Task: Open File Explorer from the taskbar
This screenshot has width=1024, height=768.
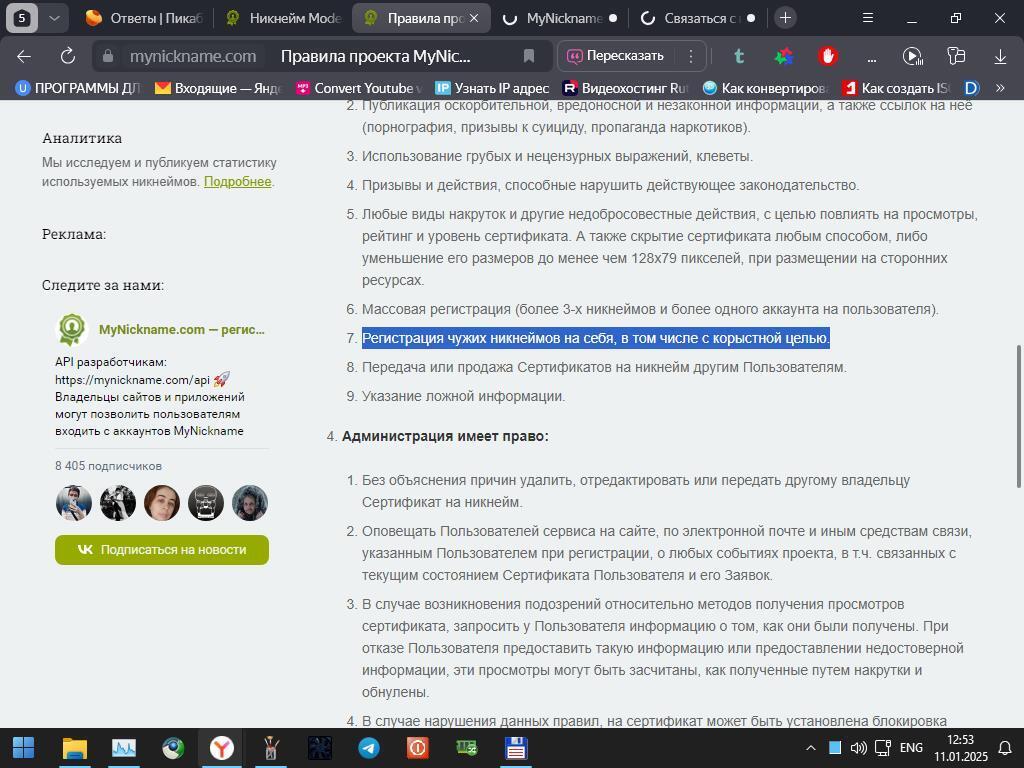Action: point(74,748)
